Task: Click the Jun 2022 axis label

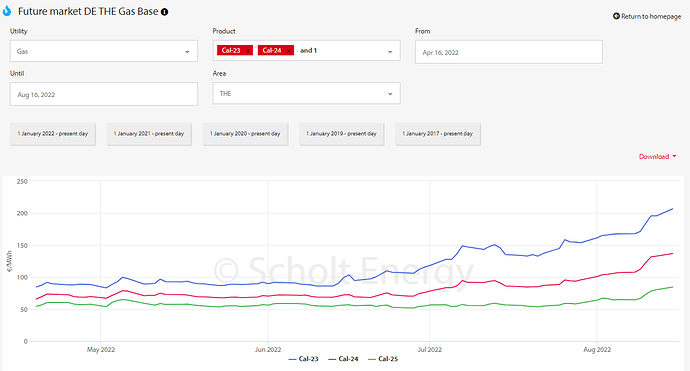Action: [x=268, y=349]
